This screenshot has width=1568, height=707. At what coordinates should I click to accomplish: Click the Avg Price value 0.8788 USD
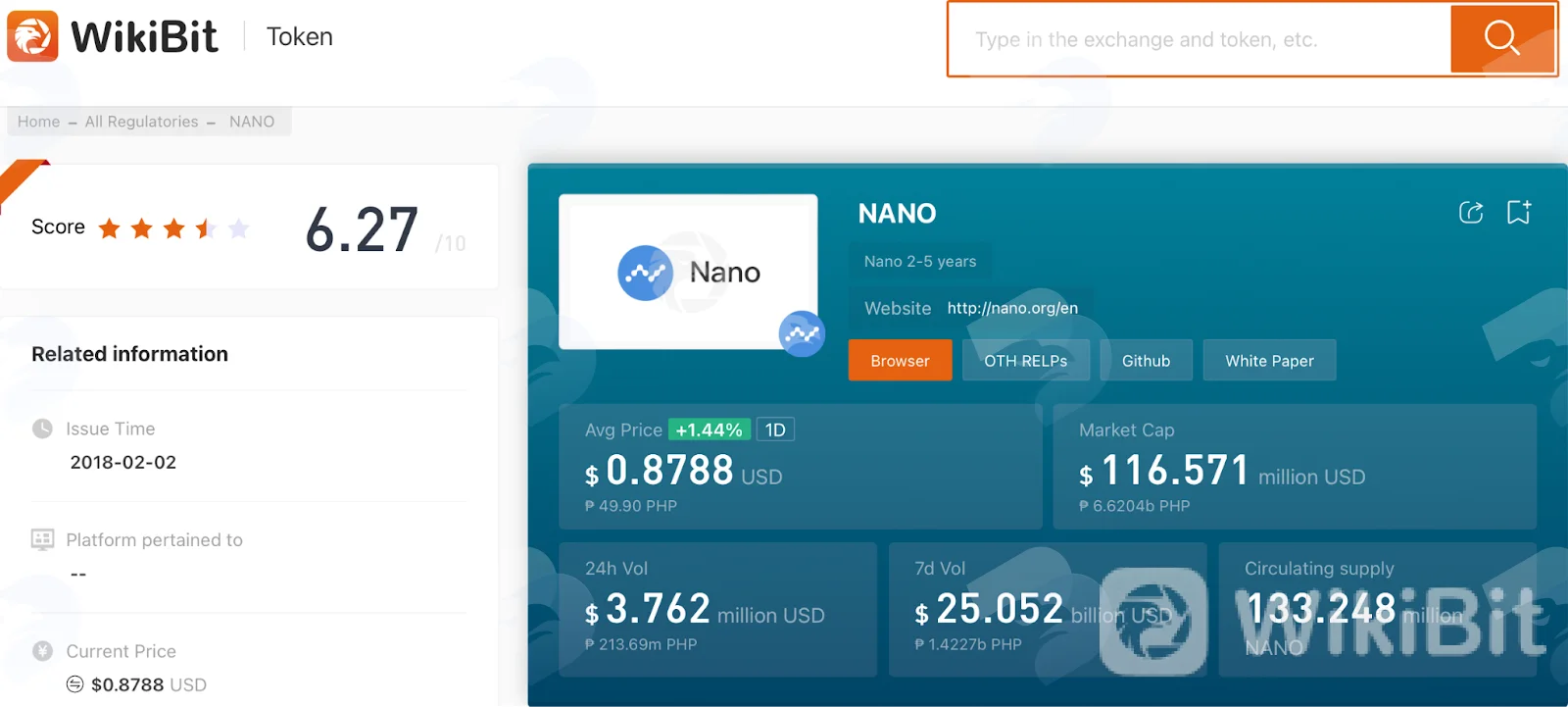(684, 471)
